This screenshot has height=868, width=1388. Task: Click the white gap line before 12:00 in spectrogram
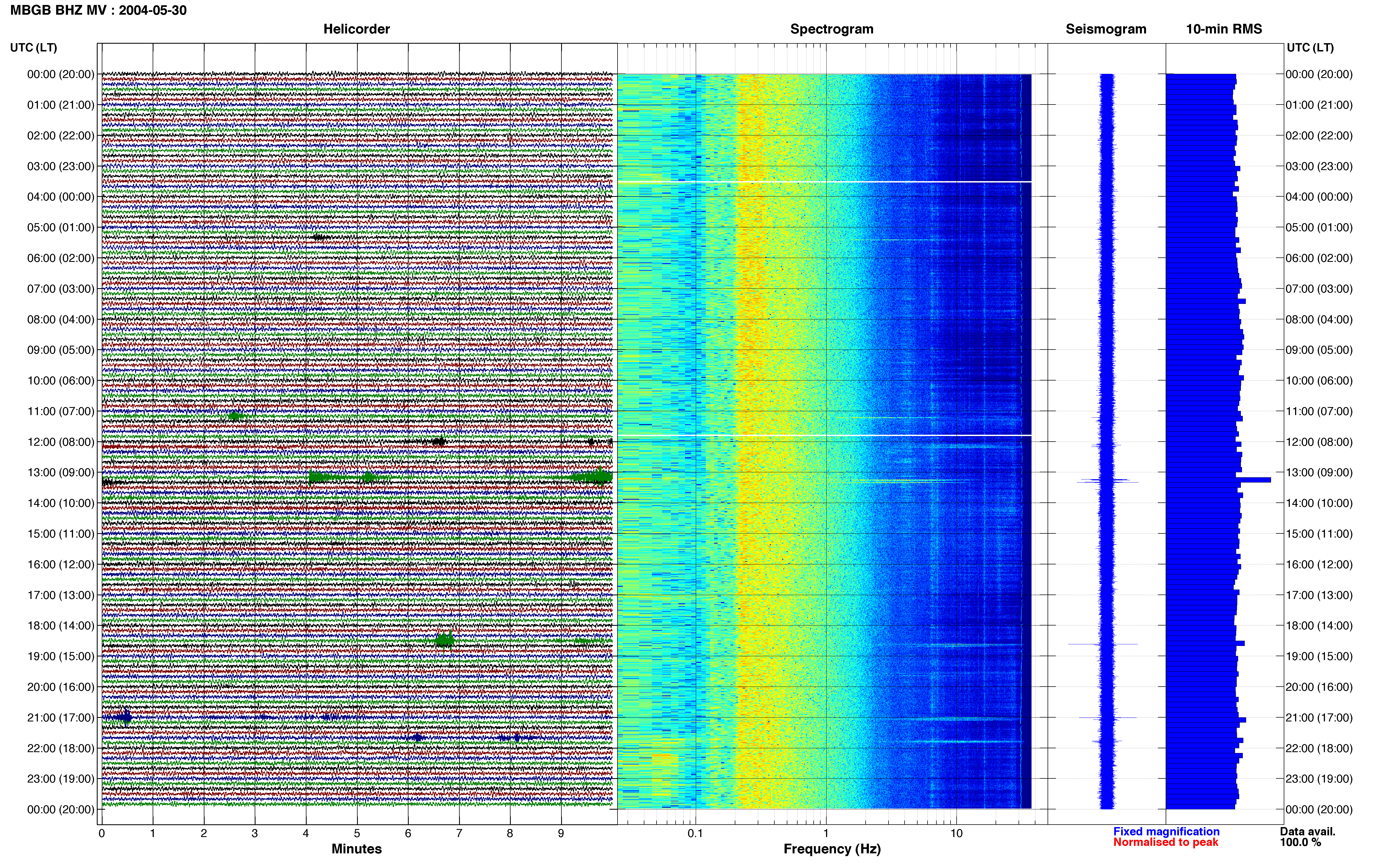coord(824,436)
